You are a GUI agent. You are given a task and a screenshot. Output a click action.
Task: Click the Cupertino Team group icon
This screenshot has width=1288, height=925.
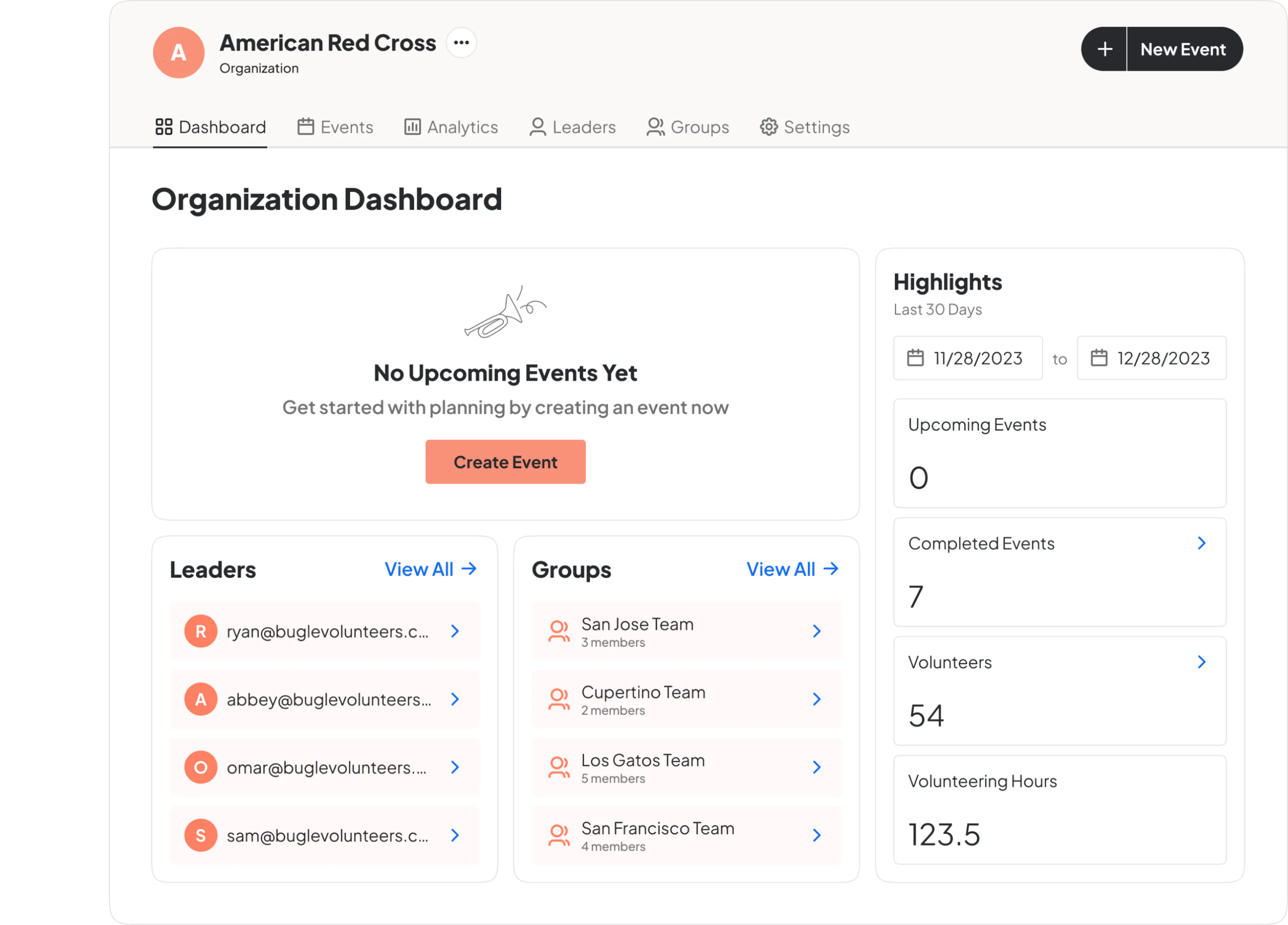tap(559, 700)
